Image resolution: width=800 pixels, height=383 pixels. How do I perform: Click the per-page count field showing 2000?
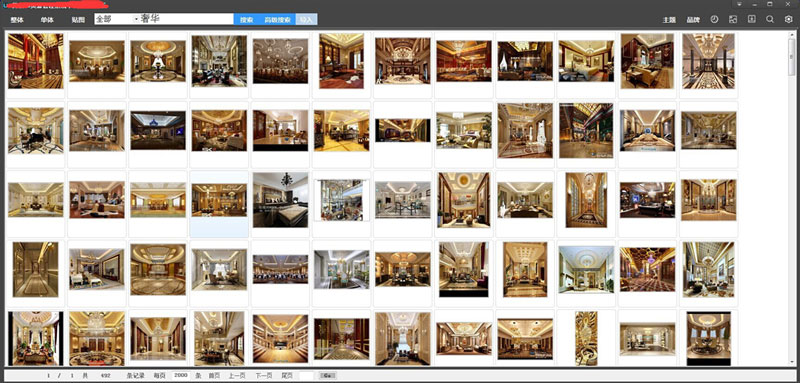tap(181, 375)
